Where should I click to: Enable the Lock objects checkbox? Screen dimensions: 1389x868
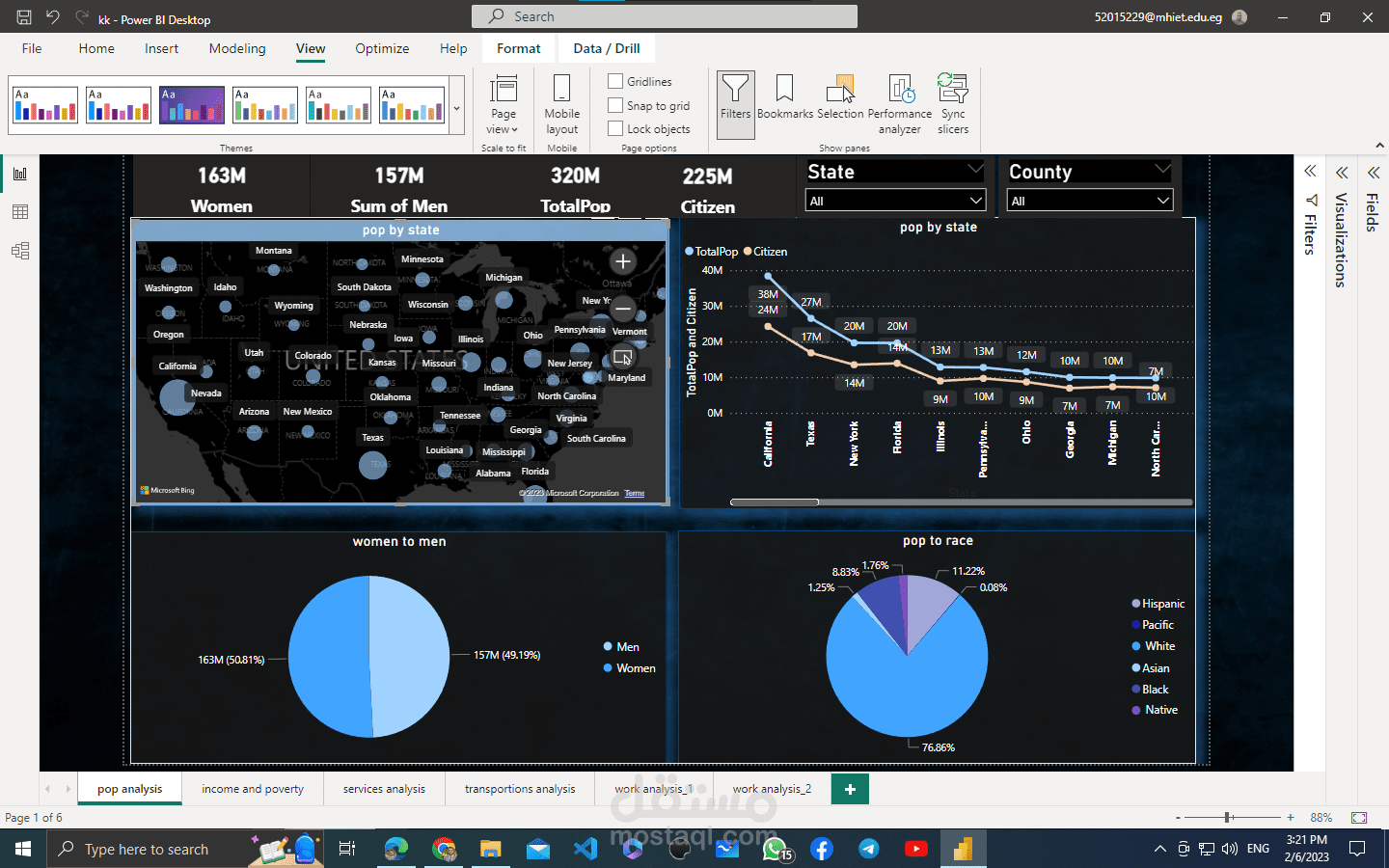coord(615,128)
